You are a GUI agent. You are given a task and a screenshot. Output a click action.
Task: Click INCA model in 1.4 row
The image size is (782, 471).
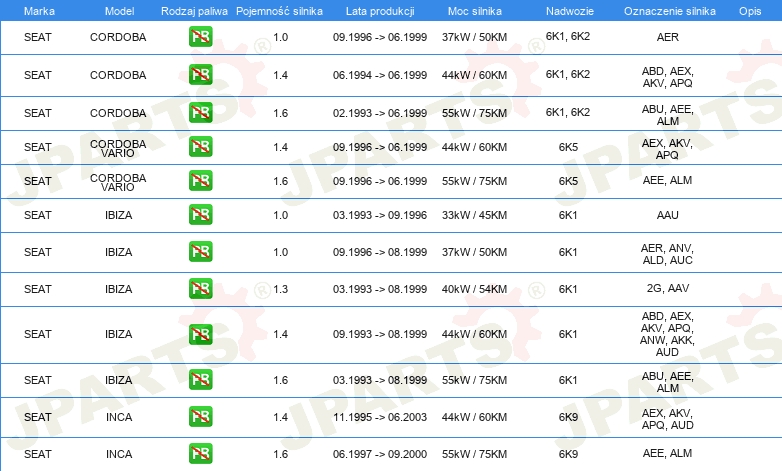[119, 417]
